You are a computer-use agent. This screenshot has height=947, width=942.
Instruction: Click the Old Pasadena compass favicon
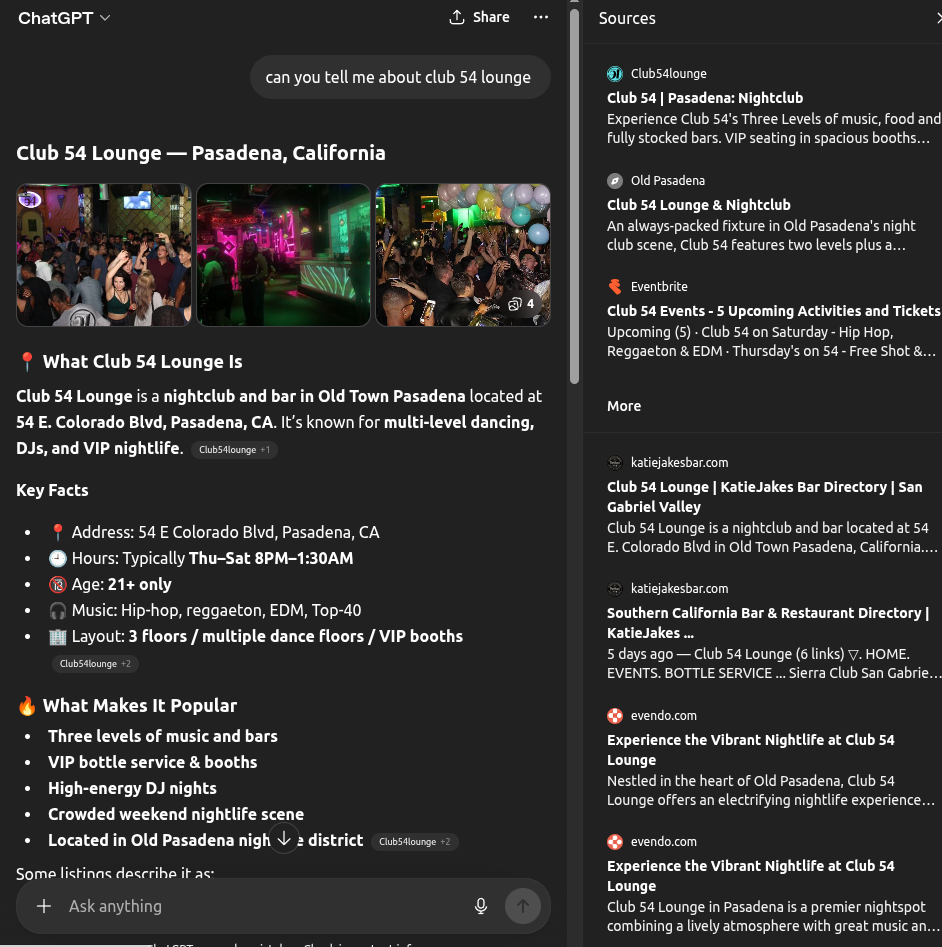tap(615, 181)
